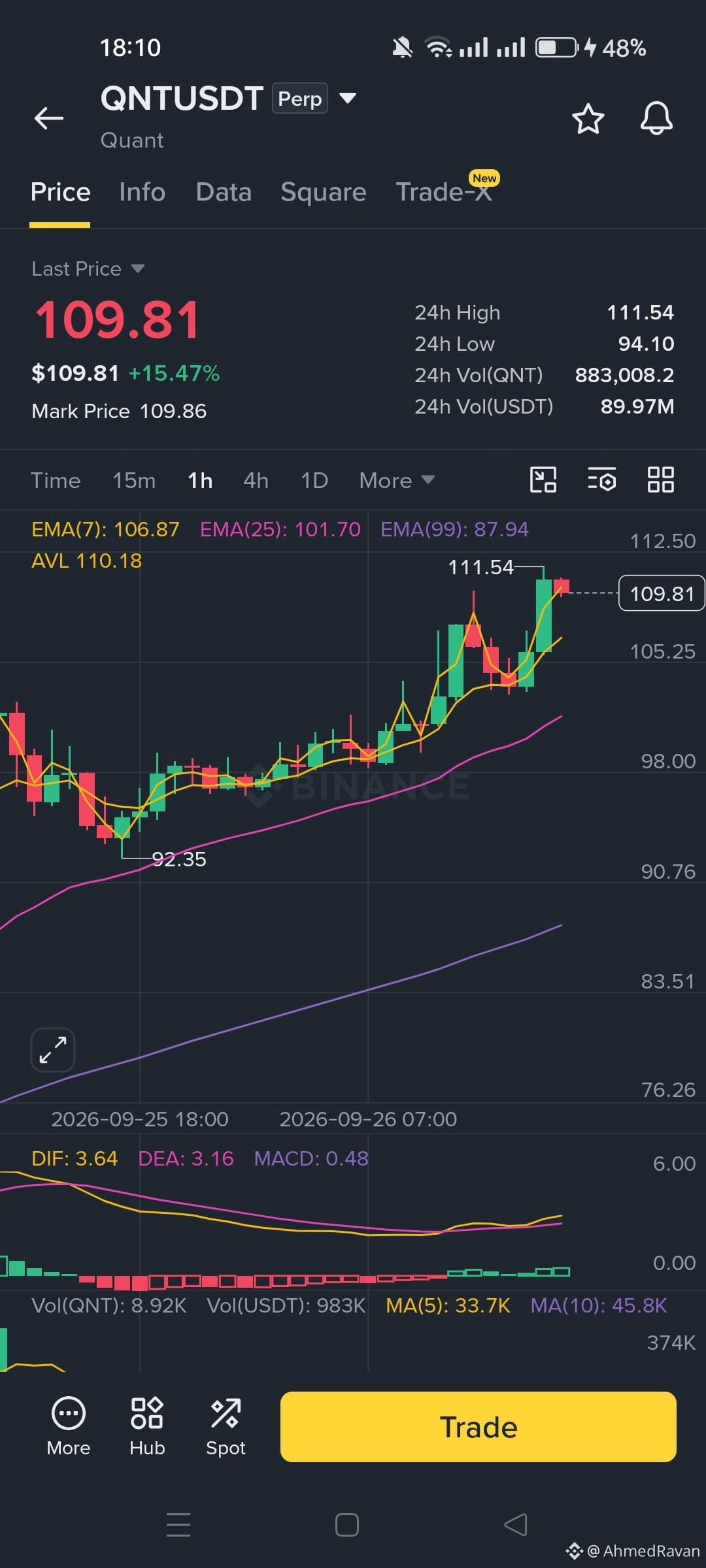The image size is (706, 1568).
Task: Tap the 109.81 current price label
Action: 662,593
